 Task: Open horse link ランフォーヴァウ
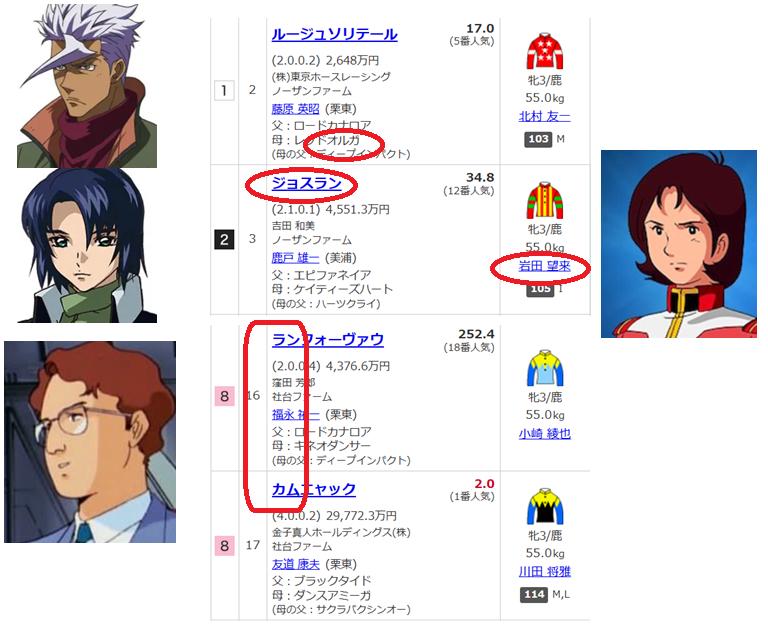[x=328, y=339]
